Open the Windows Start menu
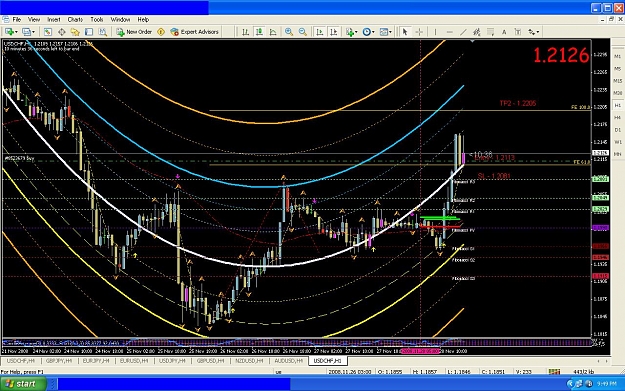Viewport: 625px width, 391px height. (x=23, y=384)
